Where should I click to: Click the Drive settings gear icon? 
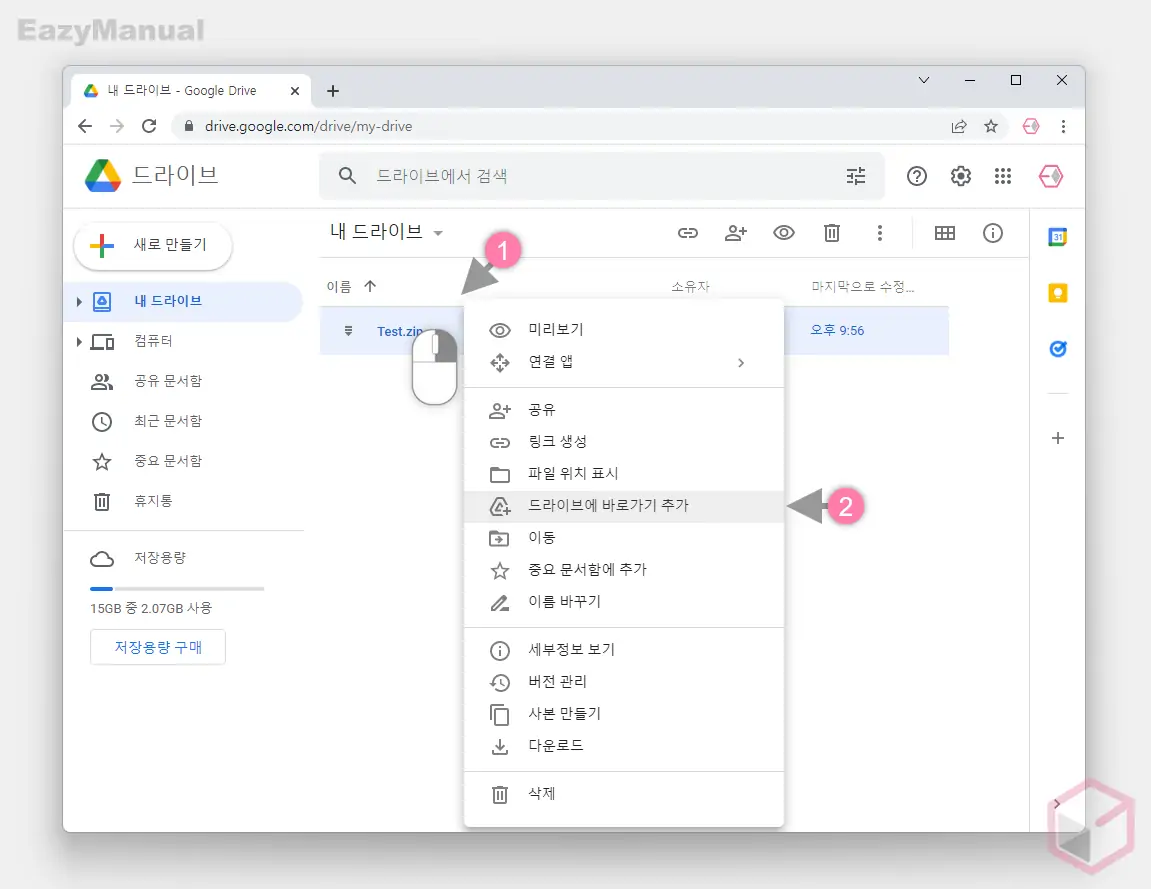pyautogui.click(x=960, y=176)
